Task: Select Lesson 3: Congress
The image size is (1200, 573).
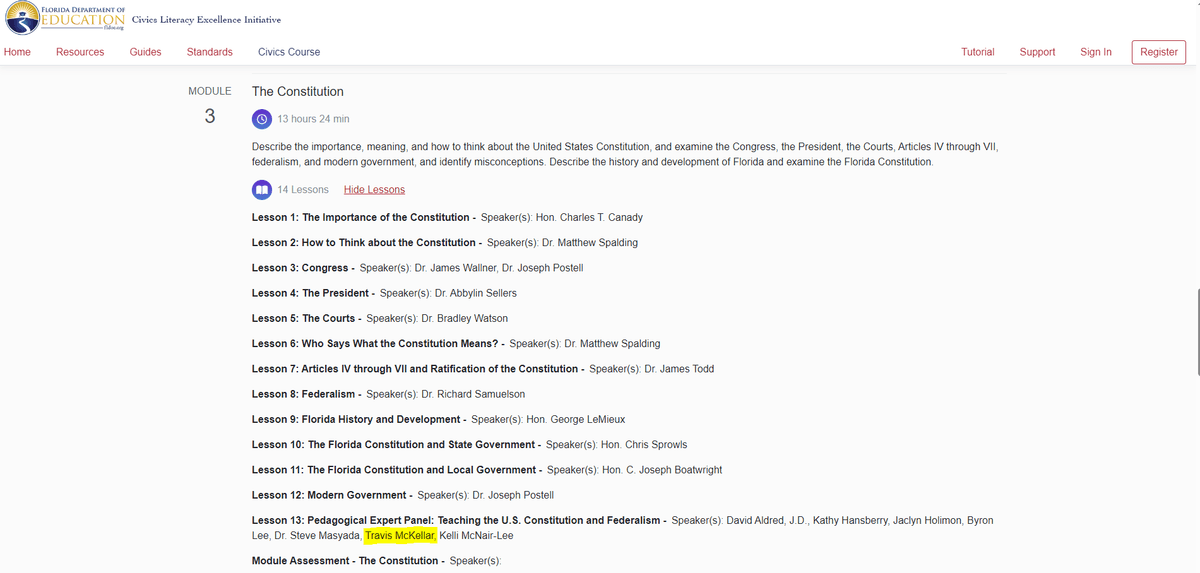Action: [x=300, y=267]
